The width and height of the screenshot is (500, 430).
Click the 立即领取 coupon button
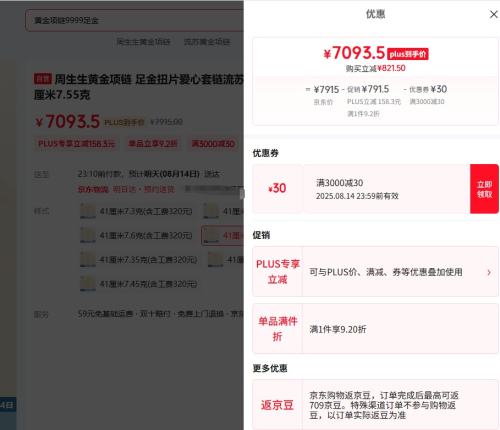pyautogui.click(x=484, y=189)
